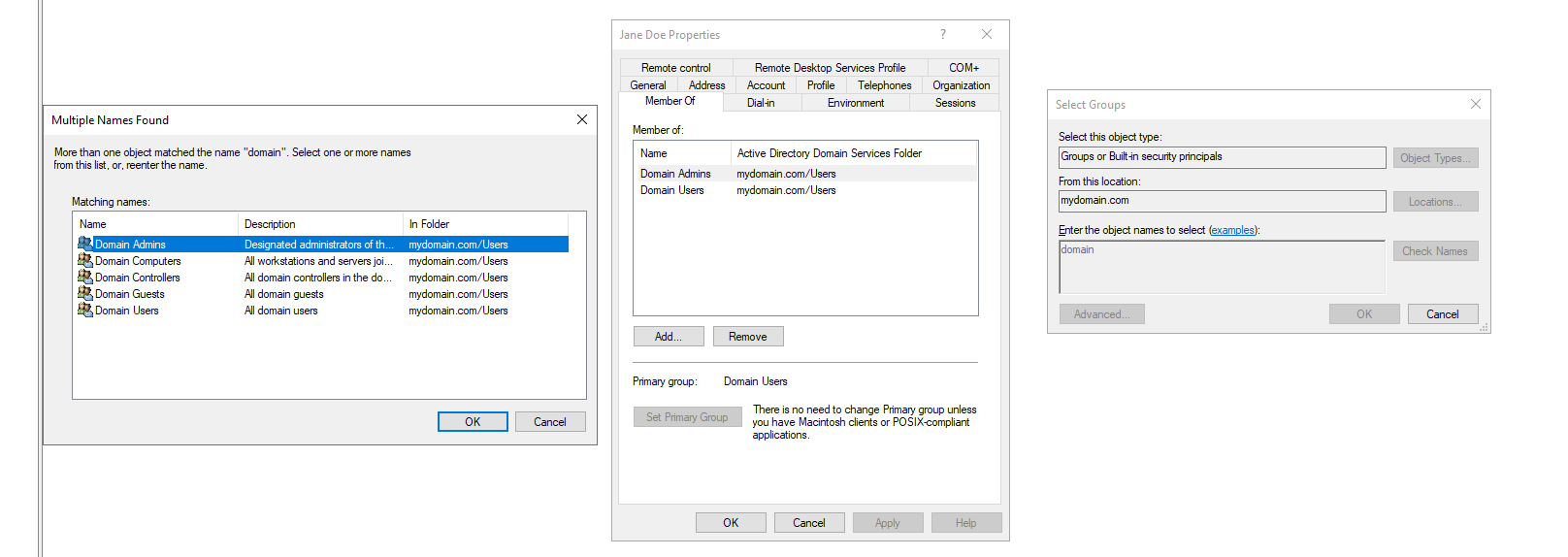The width and height of the screenshot is (1568, 557).
Task: Open the Environment tab
Action: (x=856, y=103)
